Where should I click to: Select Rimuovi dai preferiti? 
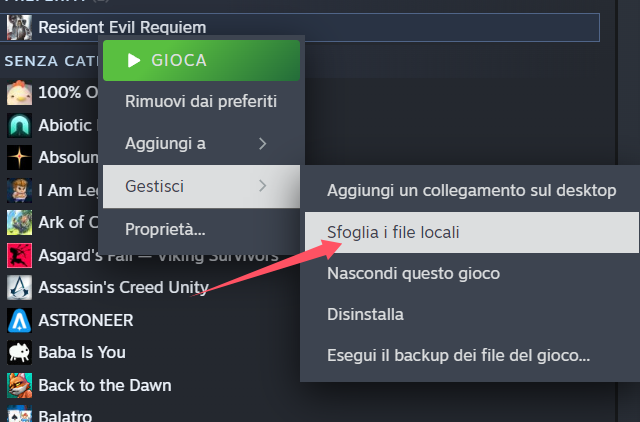(x=201, y=101)
